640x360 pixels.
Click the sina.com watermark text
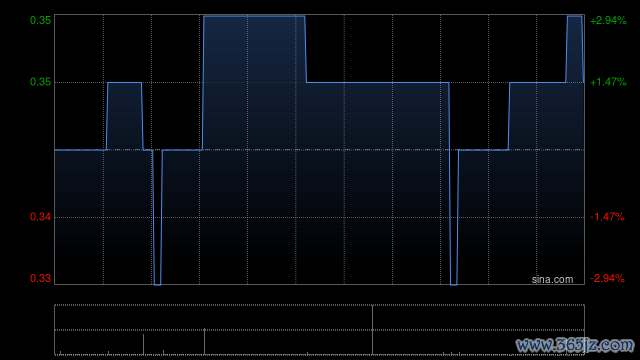pyautogui.click(x=552, y=280)
